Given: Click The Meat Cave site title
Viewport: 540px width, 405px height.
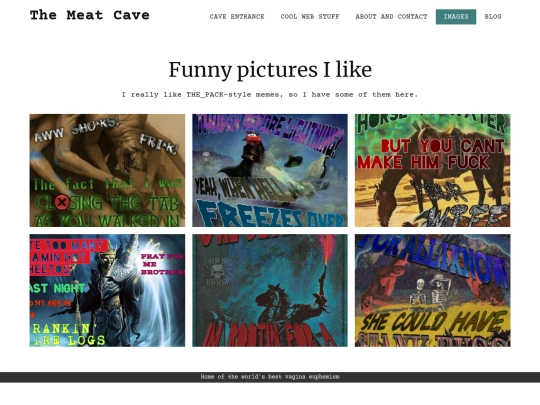Looking at the screenshot, I should pyautogui.click(x=90, y=15).
